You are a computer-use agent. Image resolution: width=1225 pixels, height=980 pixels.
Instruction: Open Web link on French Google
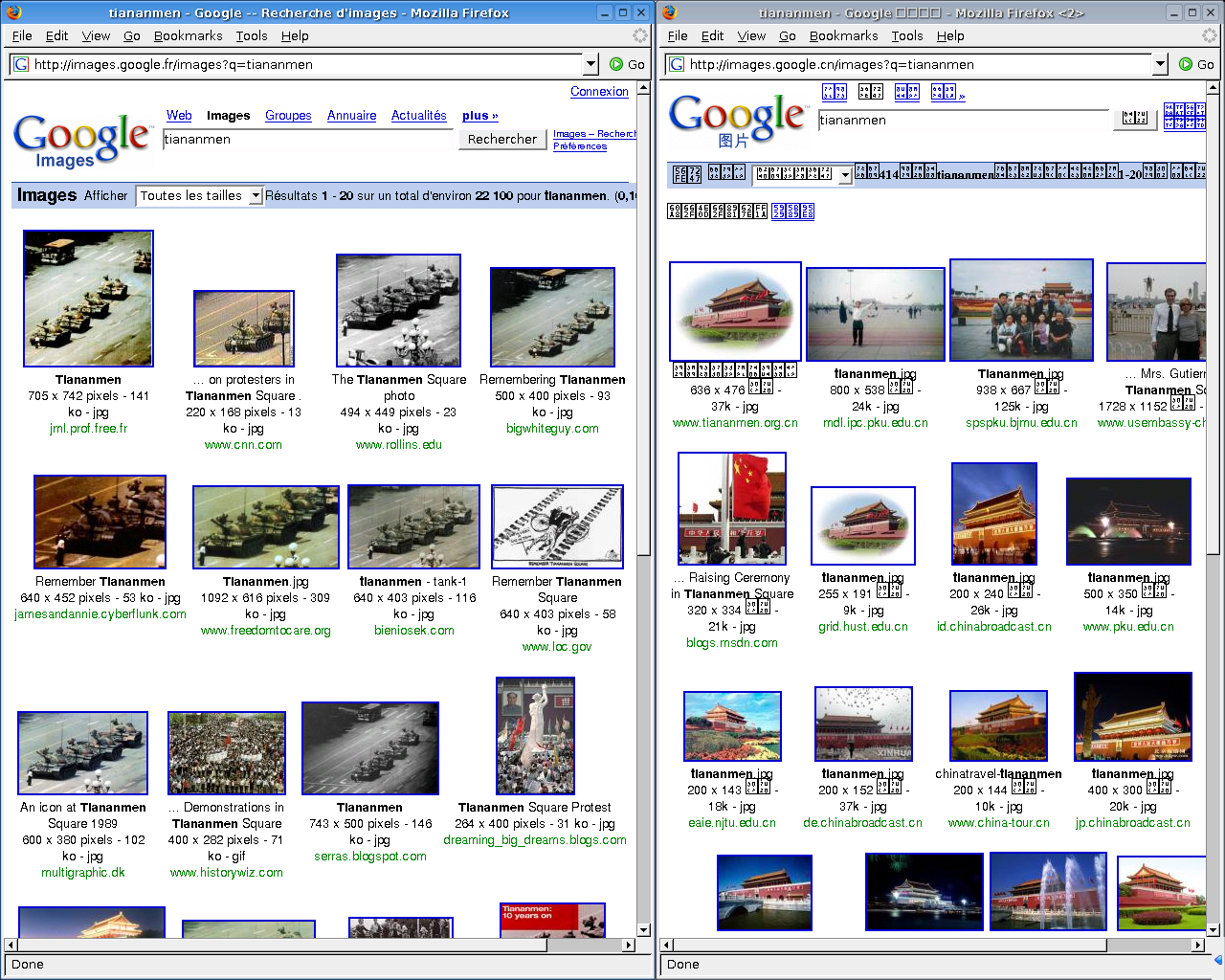pos(179,115)
